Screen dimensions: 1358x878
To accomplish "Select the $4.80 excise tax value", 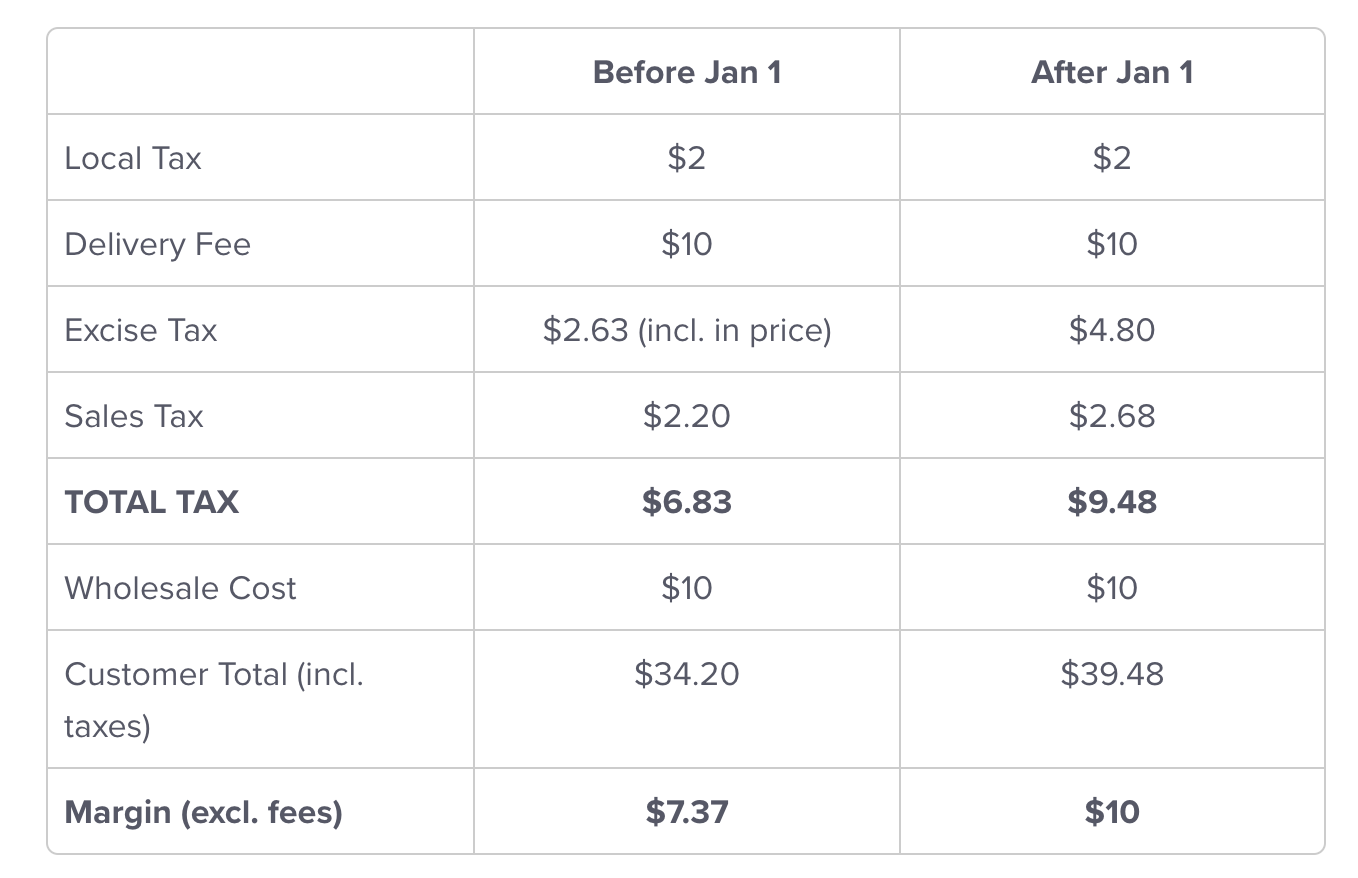I will tap(1111, 330).
